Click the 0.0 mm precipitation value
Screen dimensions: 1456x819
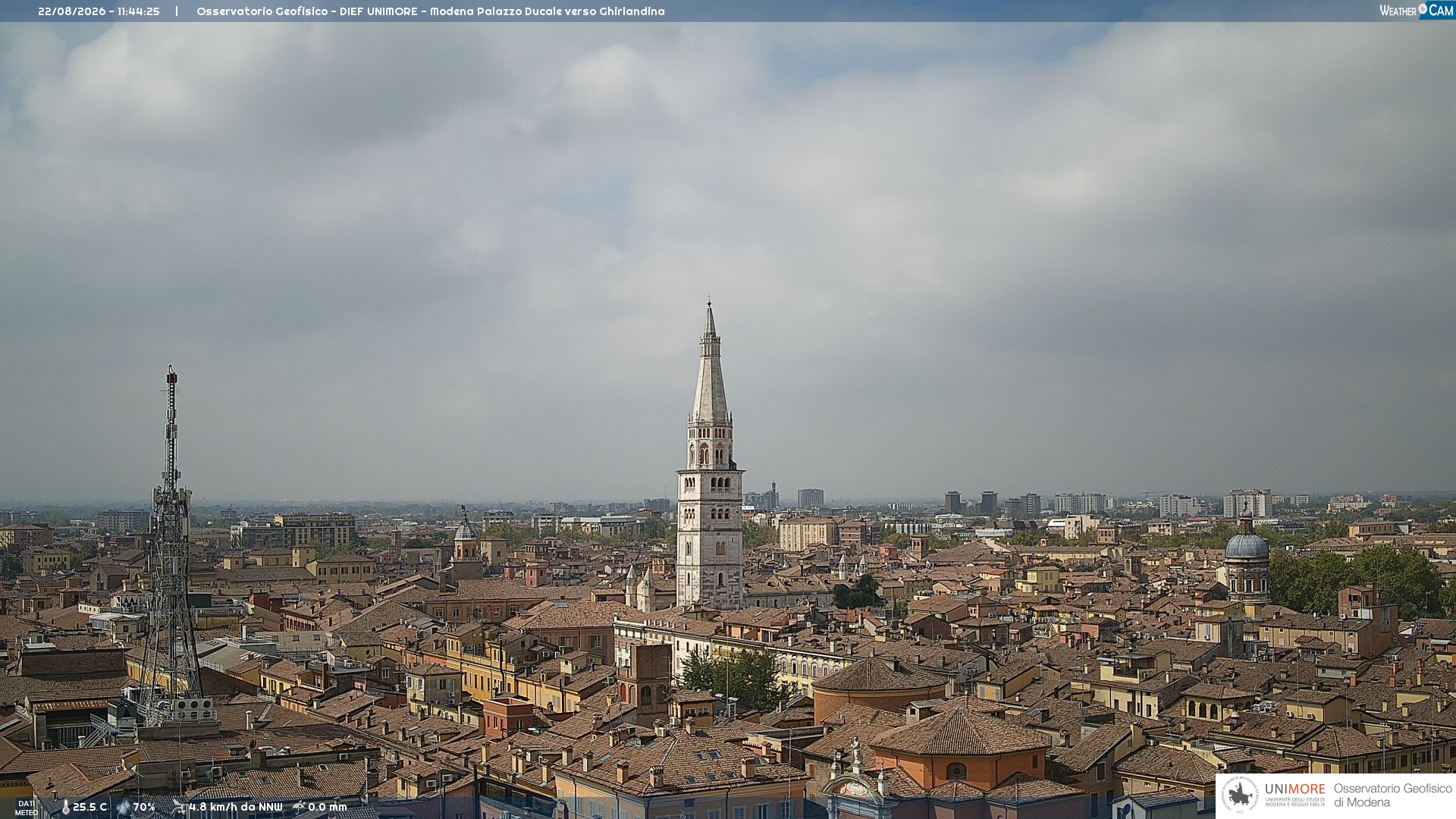pyautogui.click(x=328, y=808)
